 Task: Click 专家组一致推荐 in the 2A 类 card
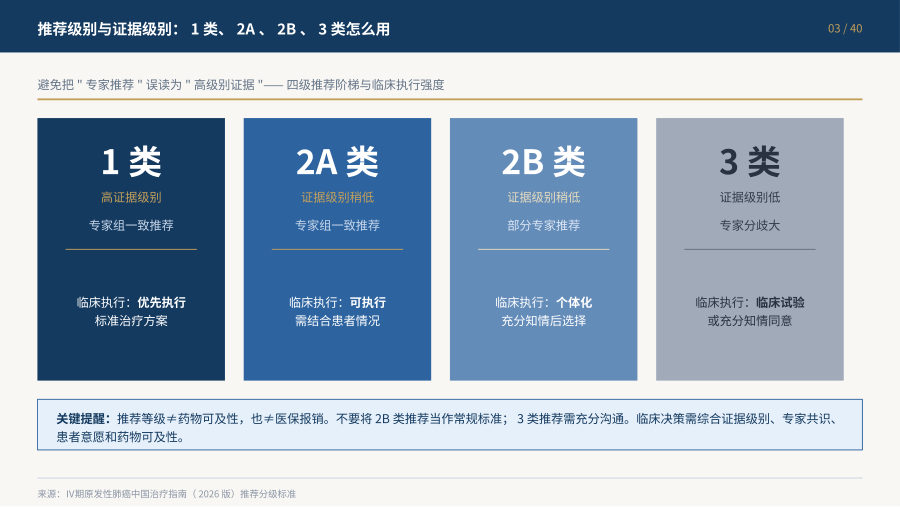coord(337,225)
